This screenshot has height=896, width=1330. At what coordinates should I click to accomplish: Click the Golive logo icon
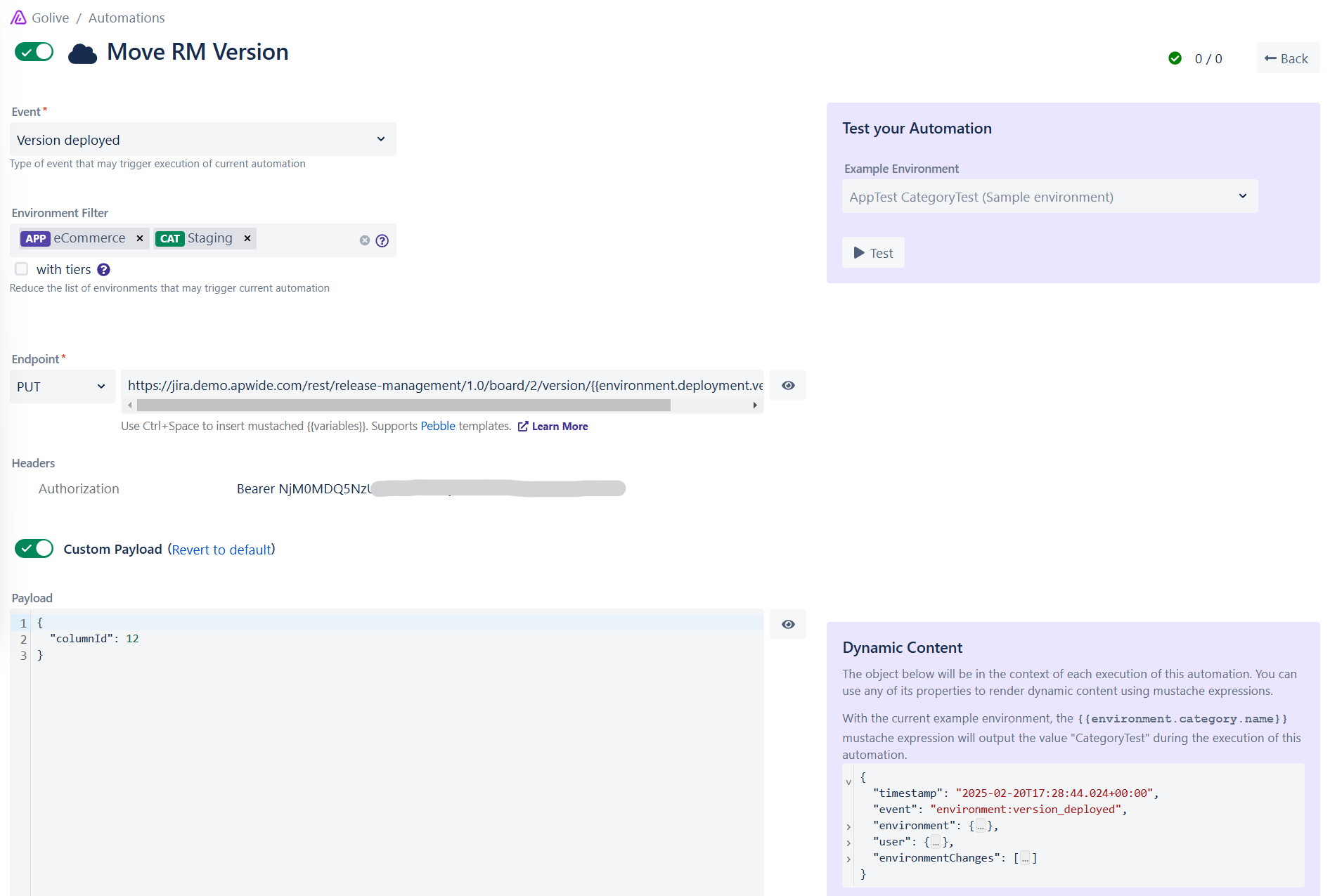pyautogui.click(x=18, y=18)
